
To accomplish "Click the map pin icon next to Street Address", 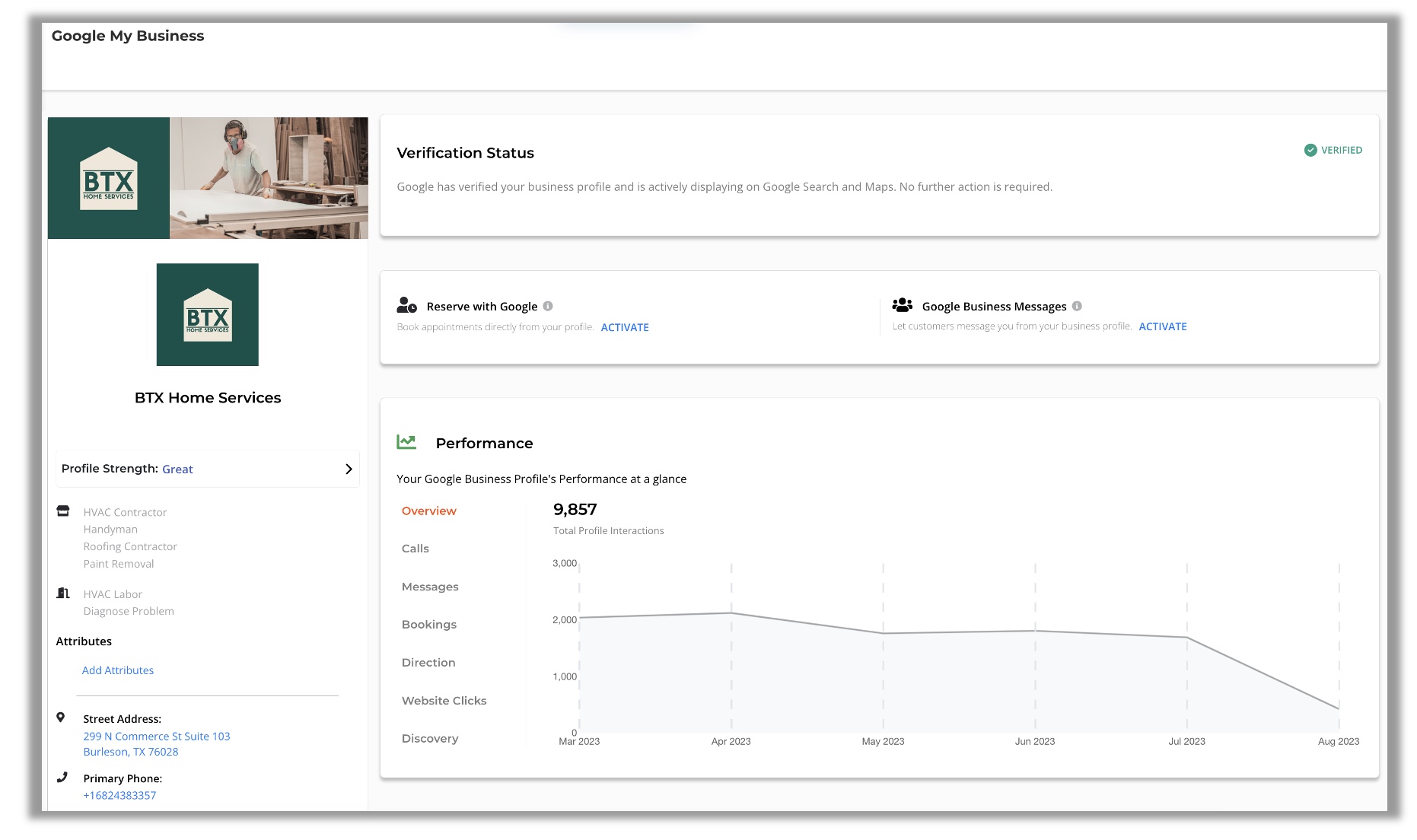I will (x=61, y=717).
